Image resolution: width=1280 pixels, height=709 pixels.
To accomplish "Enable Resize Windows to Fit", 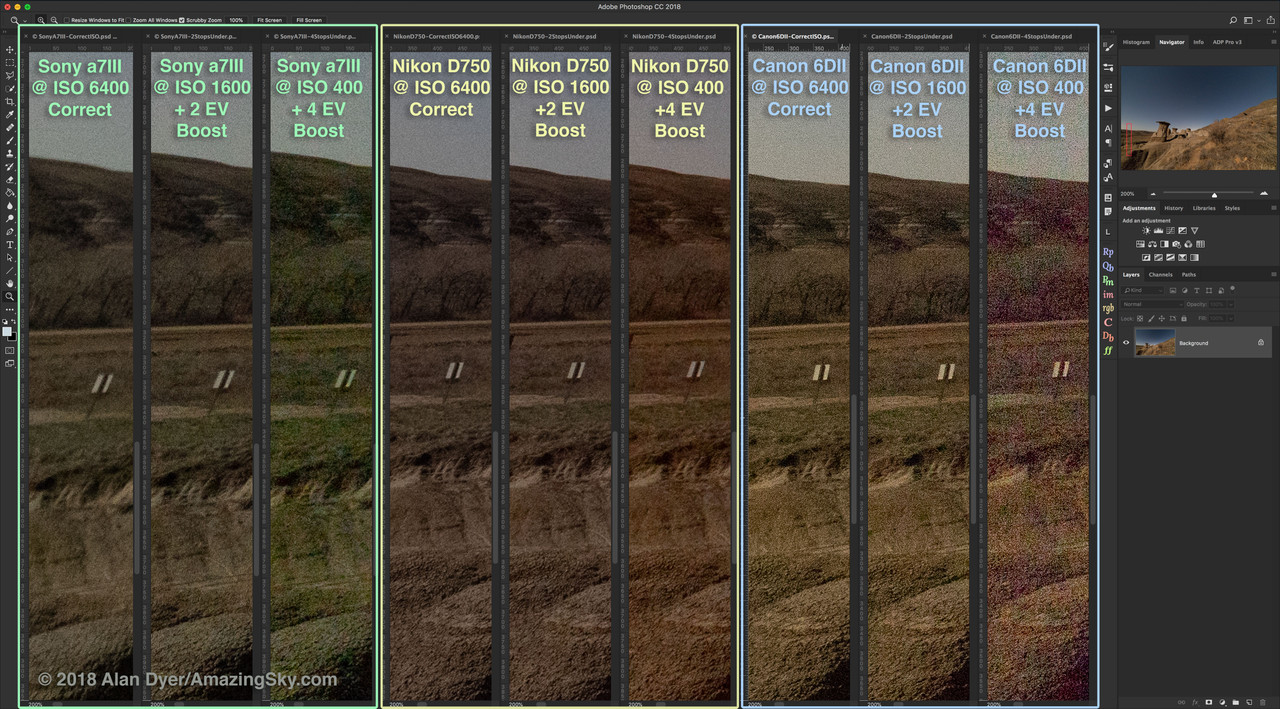I will pos(67,20).
